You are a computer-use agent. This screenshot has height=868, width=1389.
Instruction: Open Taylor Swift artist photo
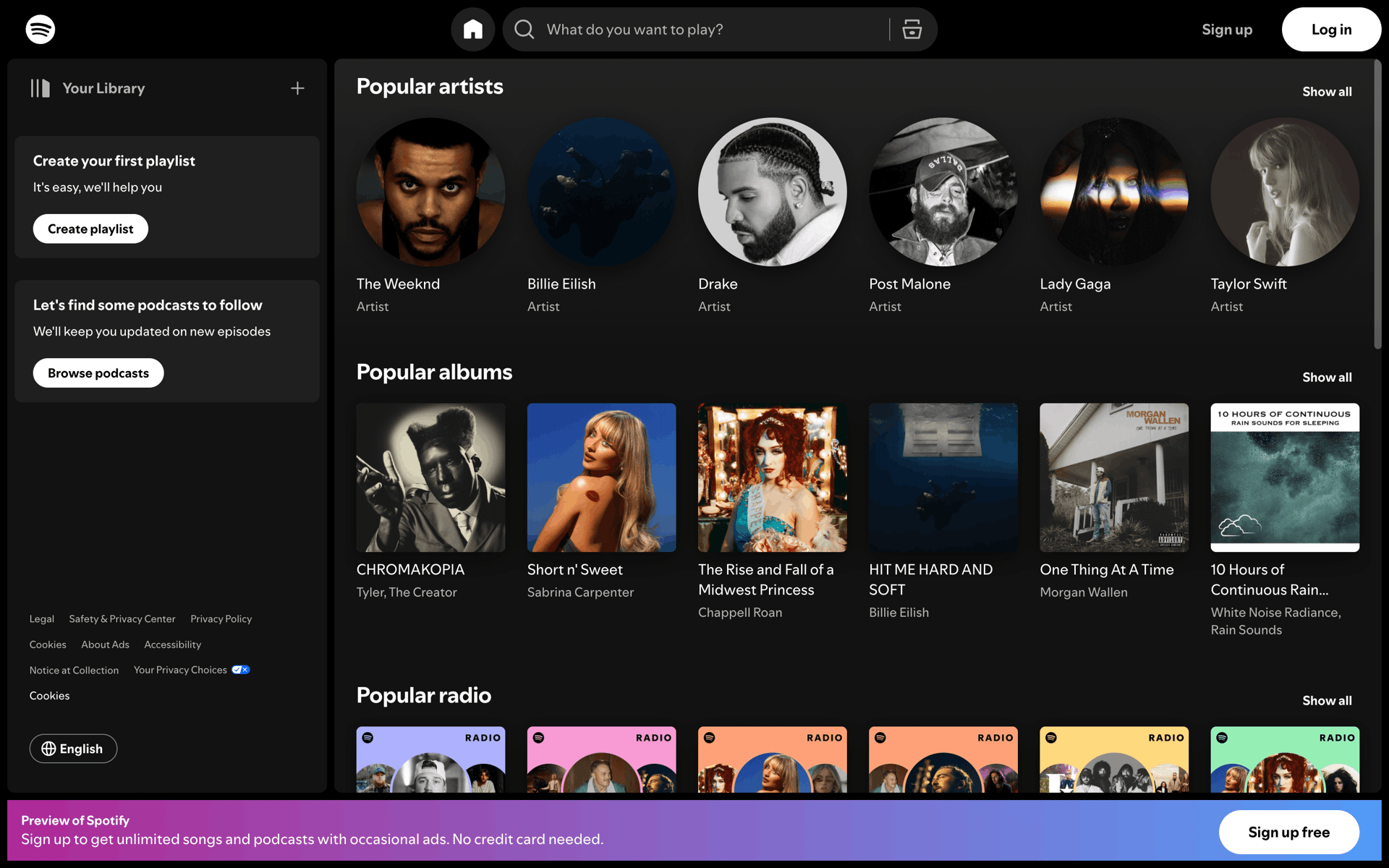tap(1285, 192)
